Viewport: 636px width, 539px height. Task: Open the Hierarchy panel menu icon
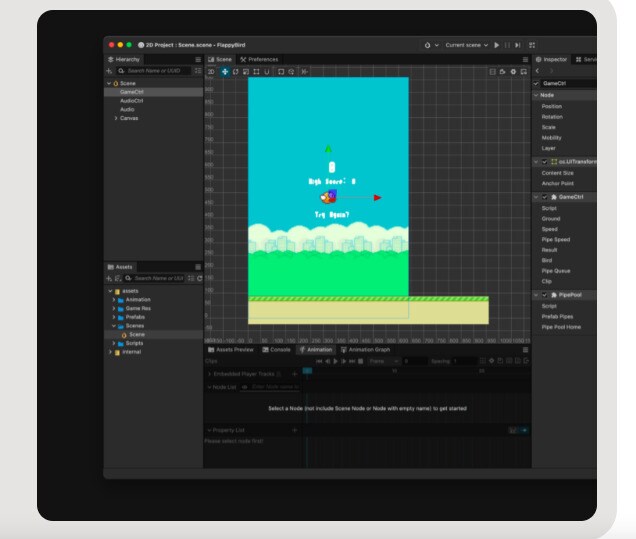[197, 59]
